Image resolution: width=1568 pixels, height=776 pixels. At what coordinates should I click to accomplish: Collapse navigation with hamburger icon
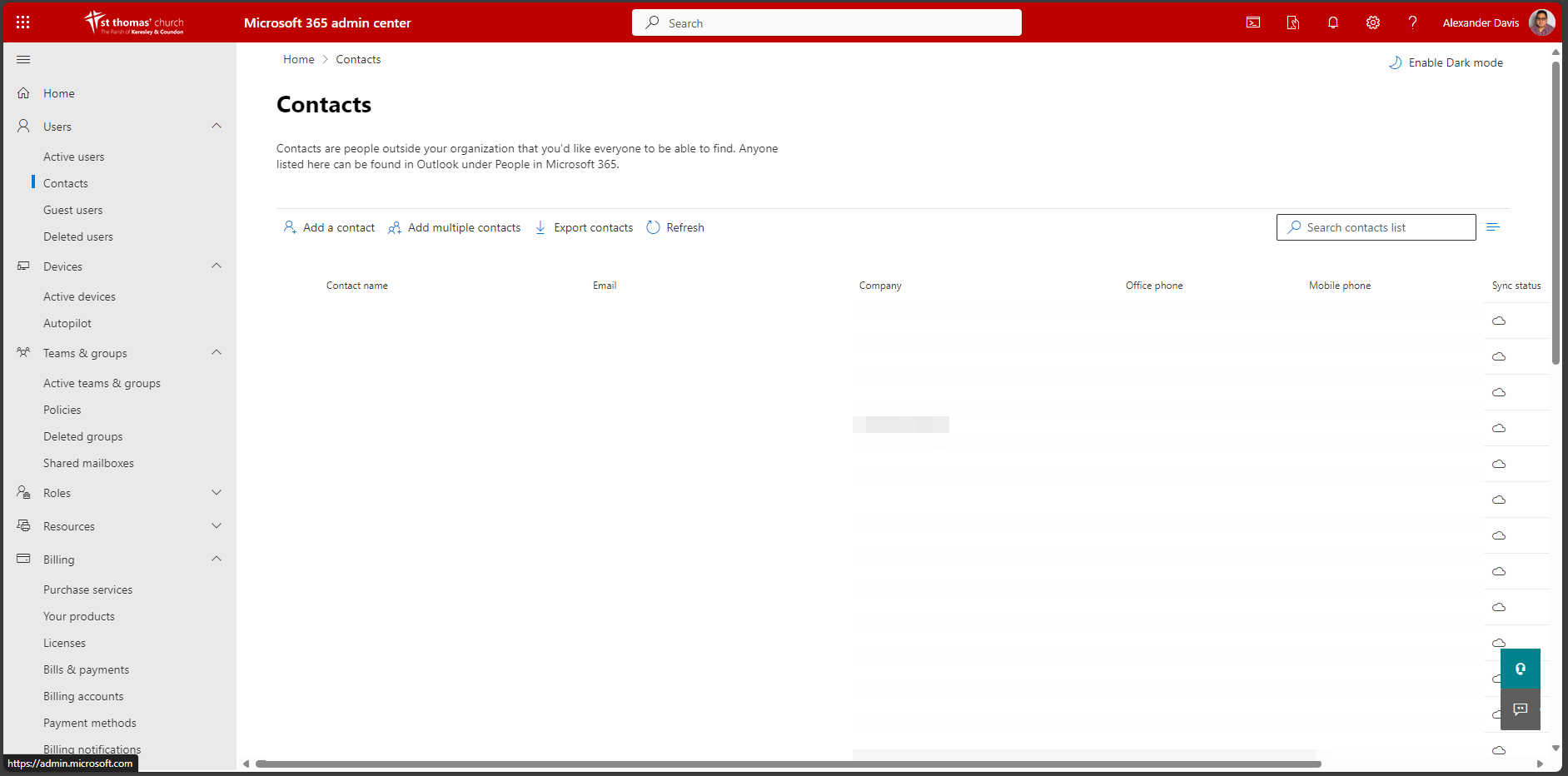23,59
